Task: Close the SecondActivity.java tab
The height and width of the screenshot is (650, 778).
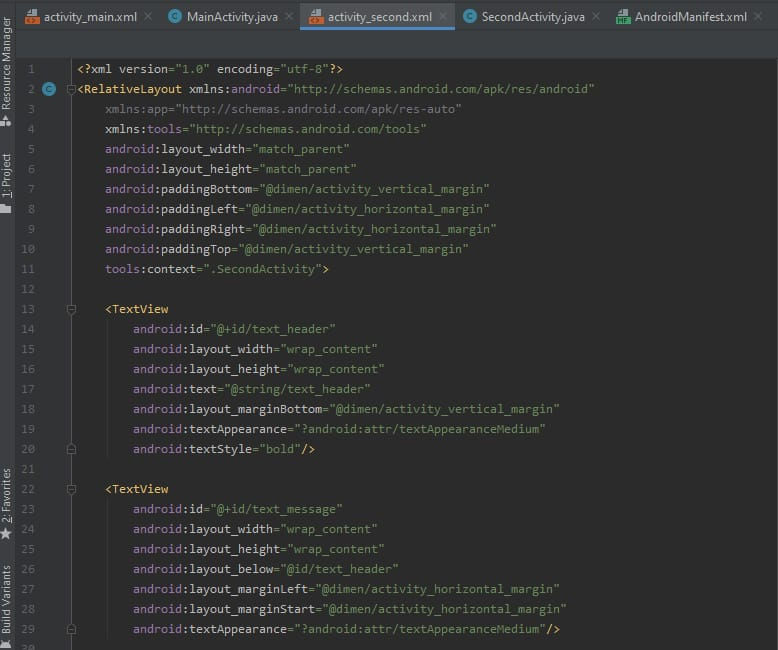Action: [x=596, y=17]
